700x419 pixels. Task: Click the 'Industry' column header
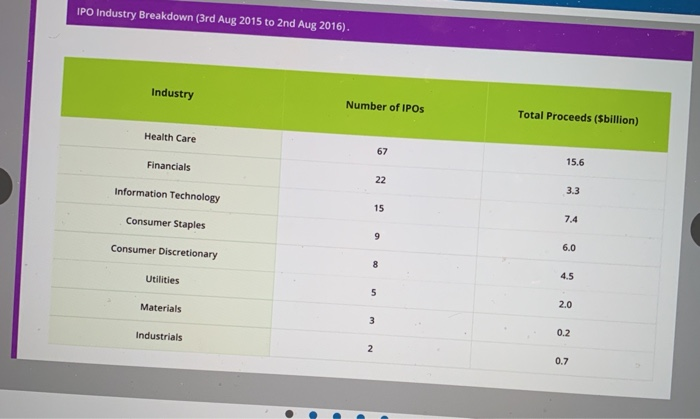pos(172,93)
